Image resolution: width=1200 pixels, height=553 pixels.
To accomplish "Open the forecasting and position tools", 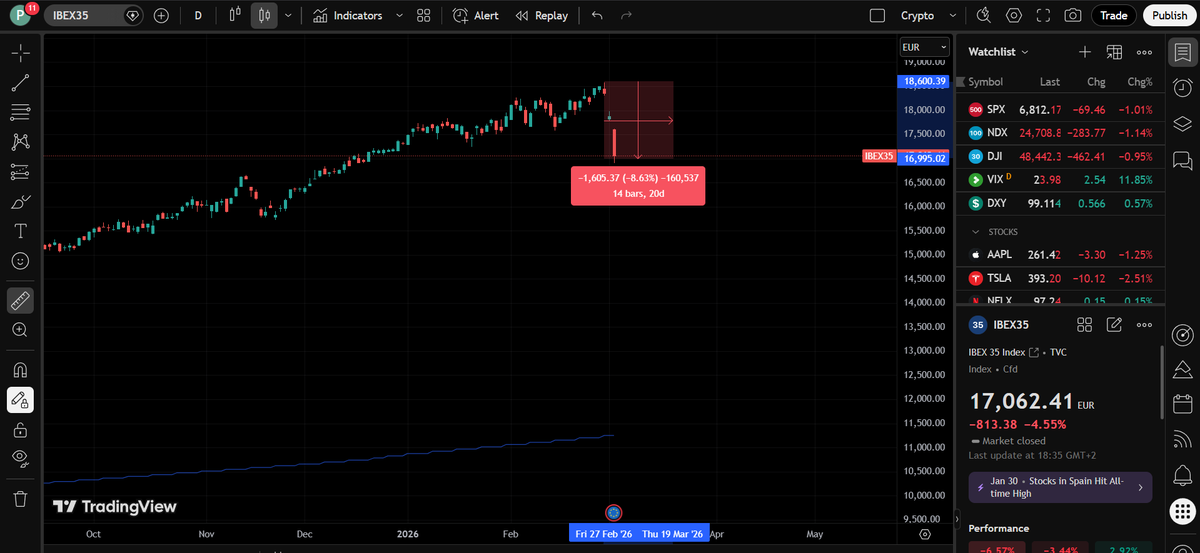I will 20,172.
